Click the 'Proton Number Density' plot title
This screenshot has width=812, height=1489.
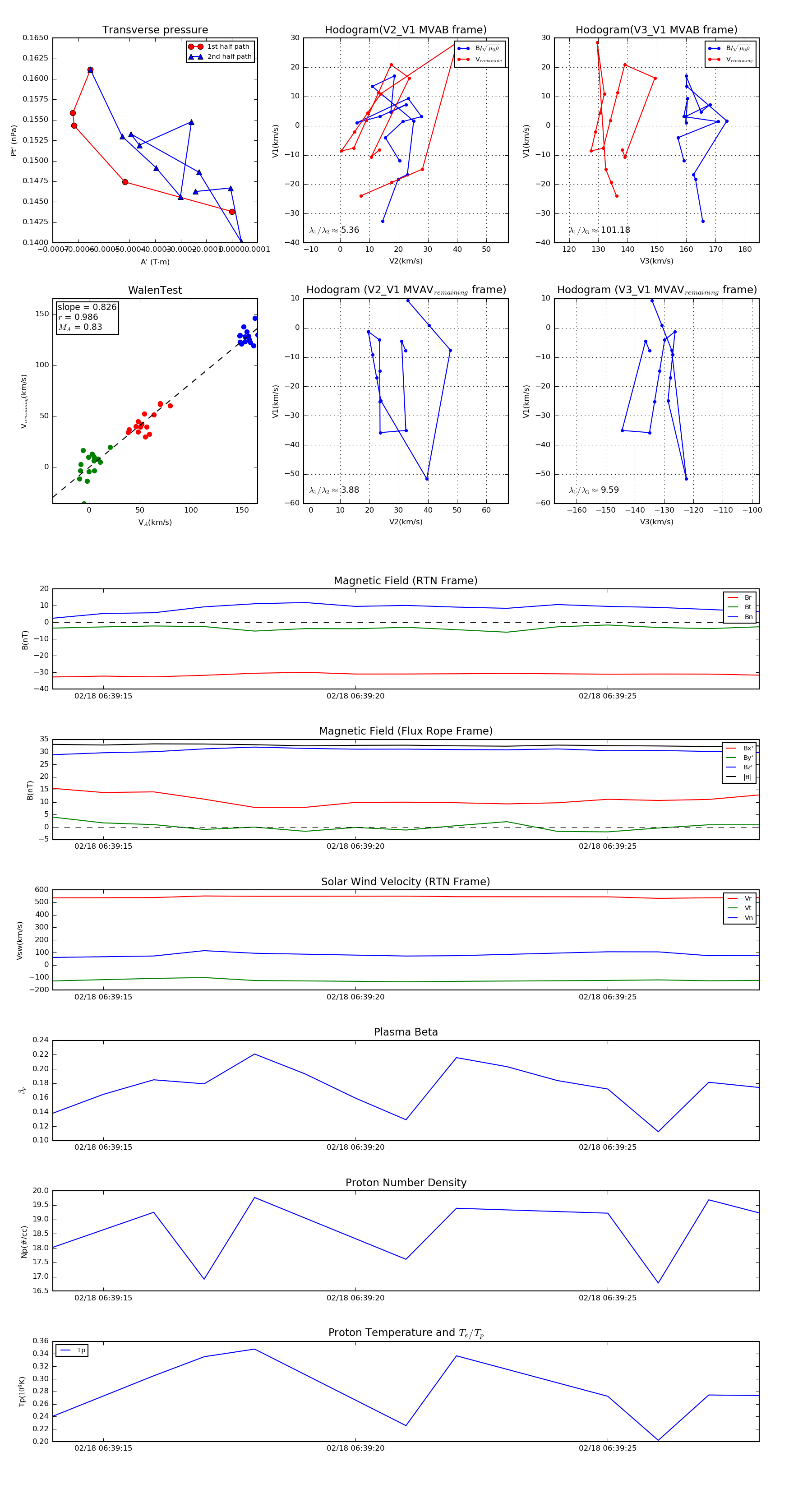pos(406,1183)
